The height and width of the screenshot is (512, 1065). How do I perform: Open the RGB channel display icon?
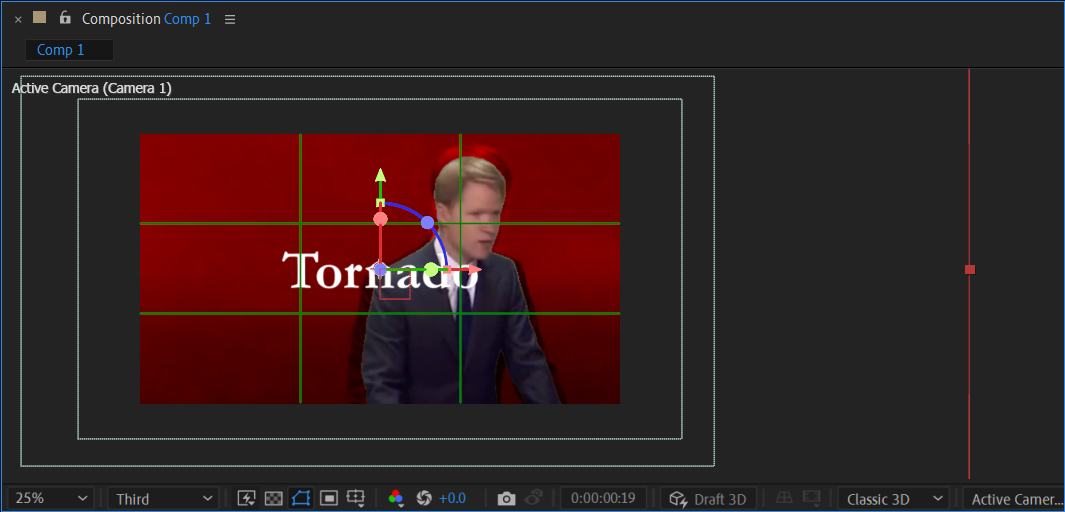(x=396, y=498)
